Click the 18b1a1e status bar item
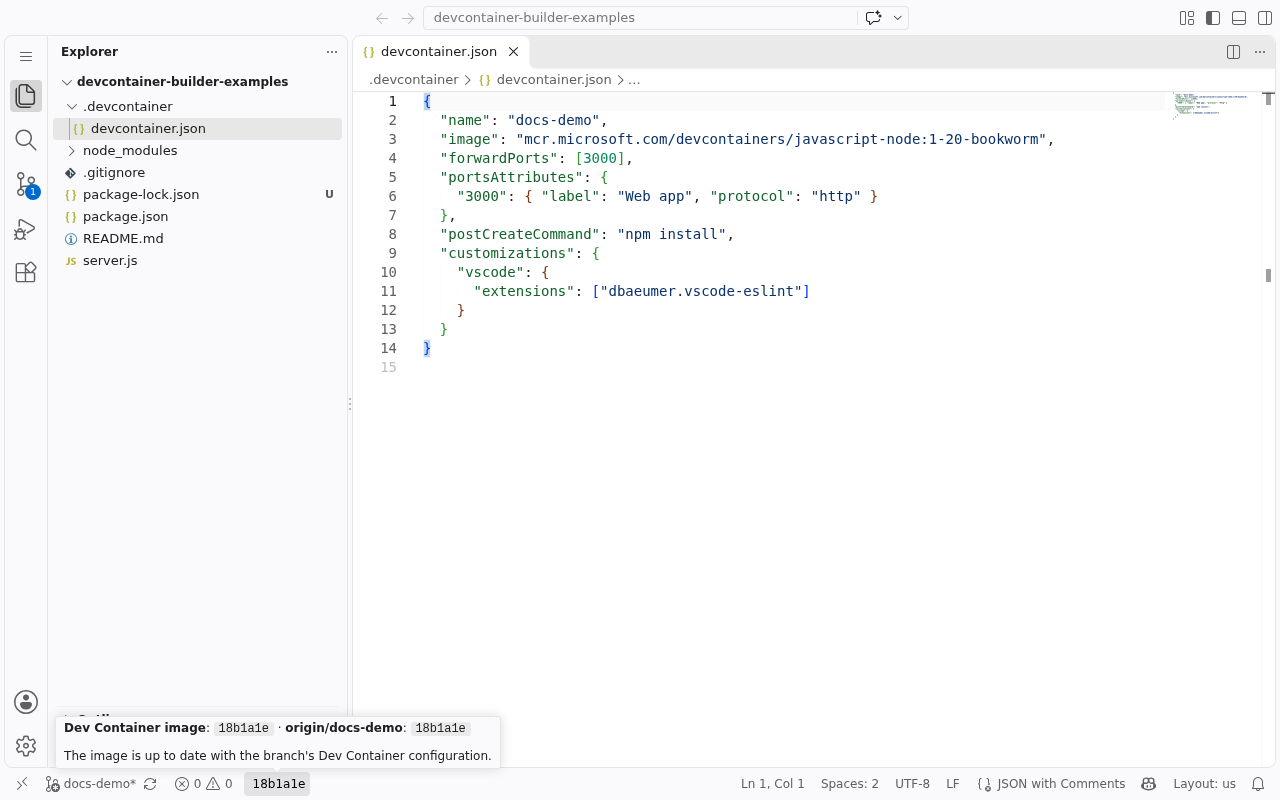 (277, 784)
